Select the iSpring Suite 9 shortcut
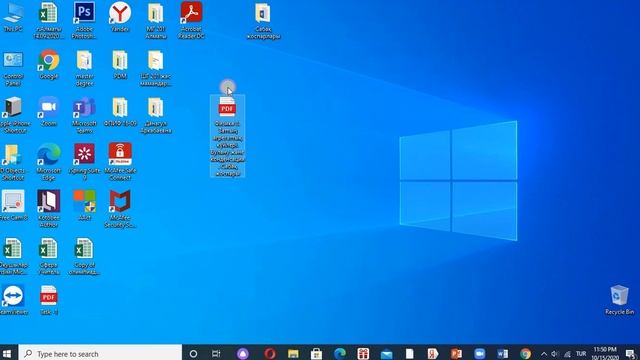The image size is (640, 360). click(84, 162)
